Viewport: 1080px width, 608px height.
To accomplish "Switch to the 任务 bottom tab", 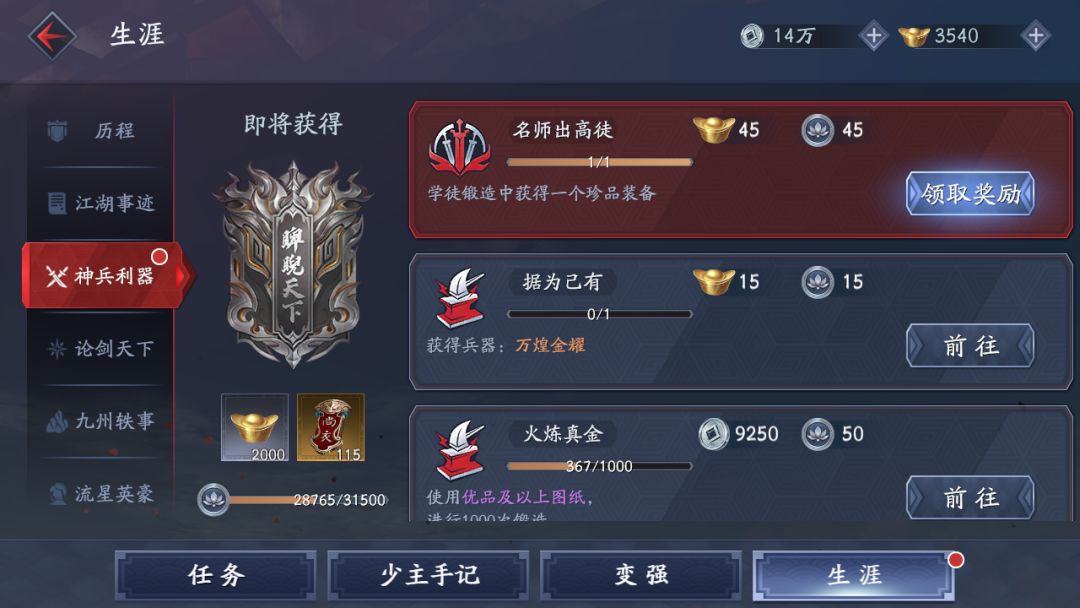I will click(216, 574).
